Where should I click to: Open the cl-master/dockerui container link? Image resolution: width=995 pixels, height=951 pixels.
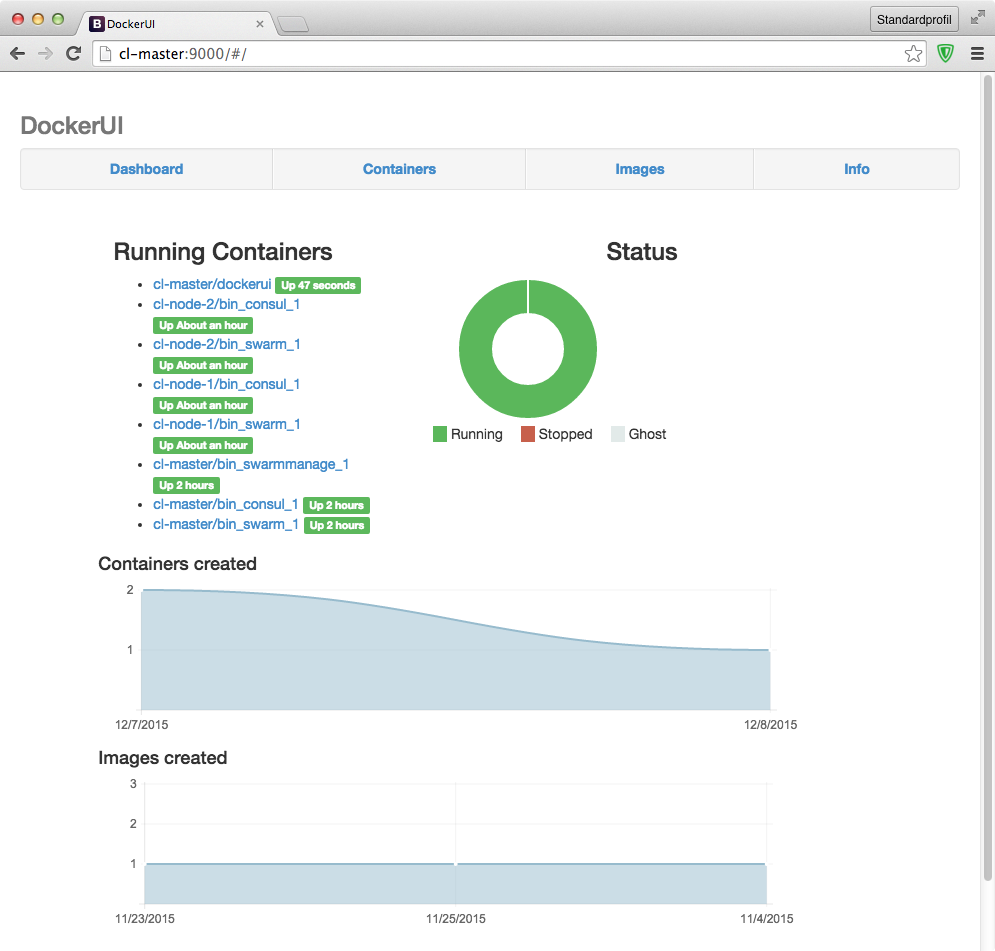coord(212,285)
